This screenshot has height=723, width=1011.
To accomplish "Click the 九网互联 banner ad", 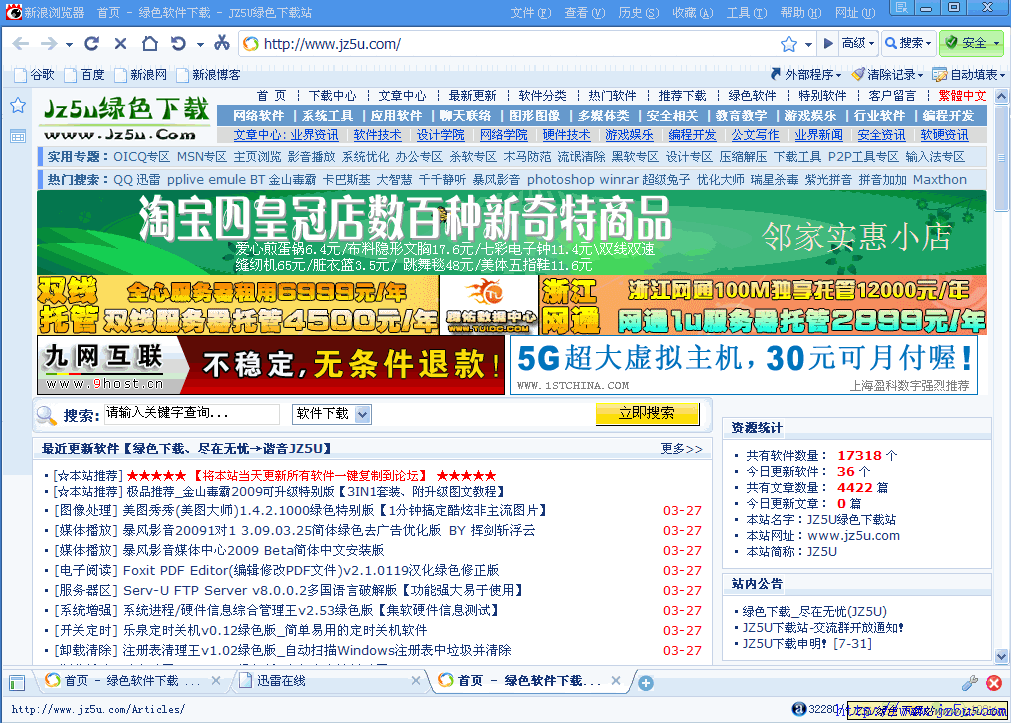I will (271, 365).
